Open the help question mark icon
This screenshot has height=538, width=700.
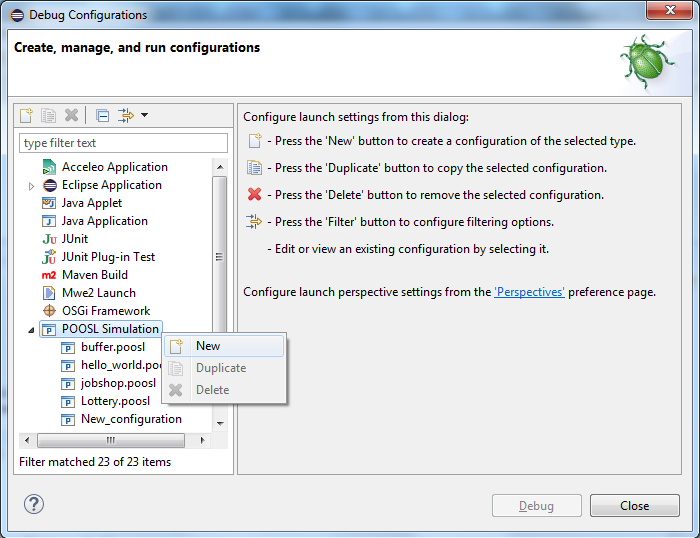(x=33, y=504)
